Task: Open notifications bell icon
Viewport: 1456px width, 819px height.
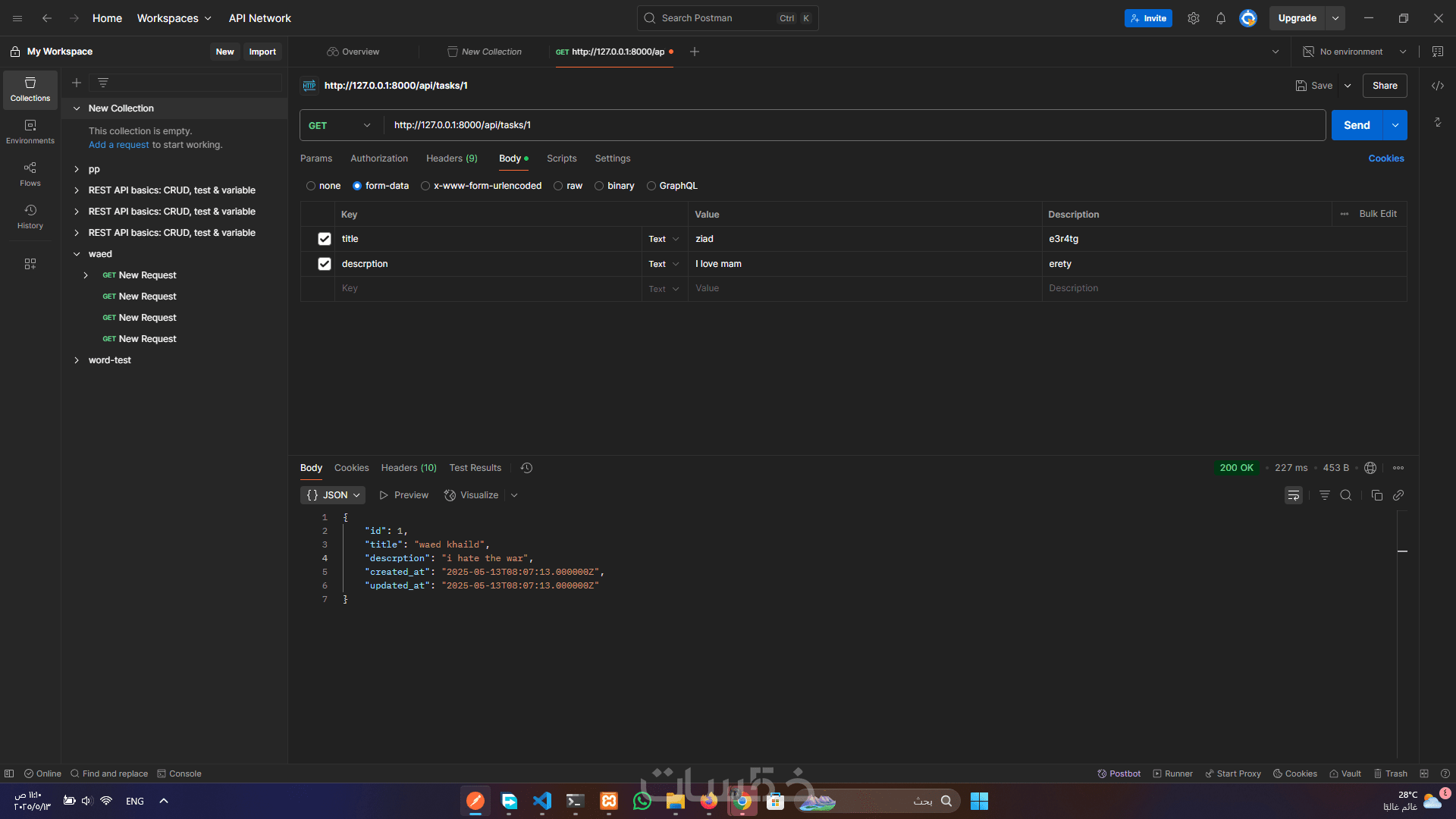Action: coord(1220,18)
